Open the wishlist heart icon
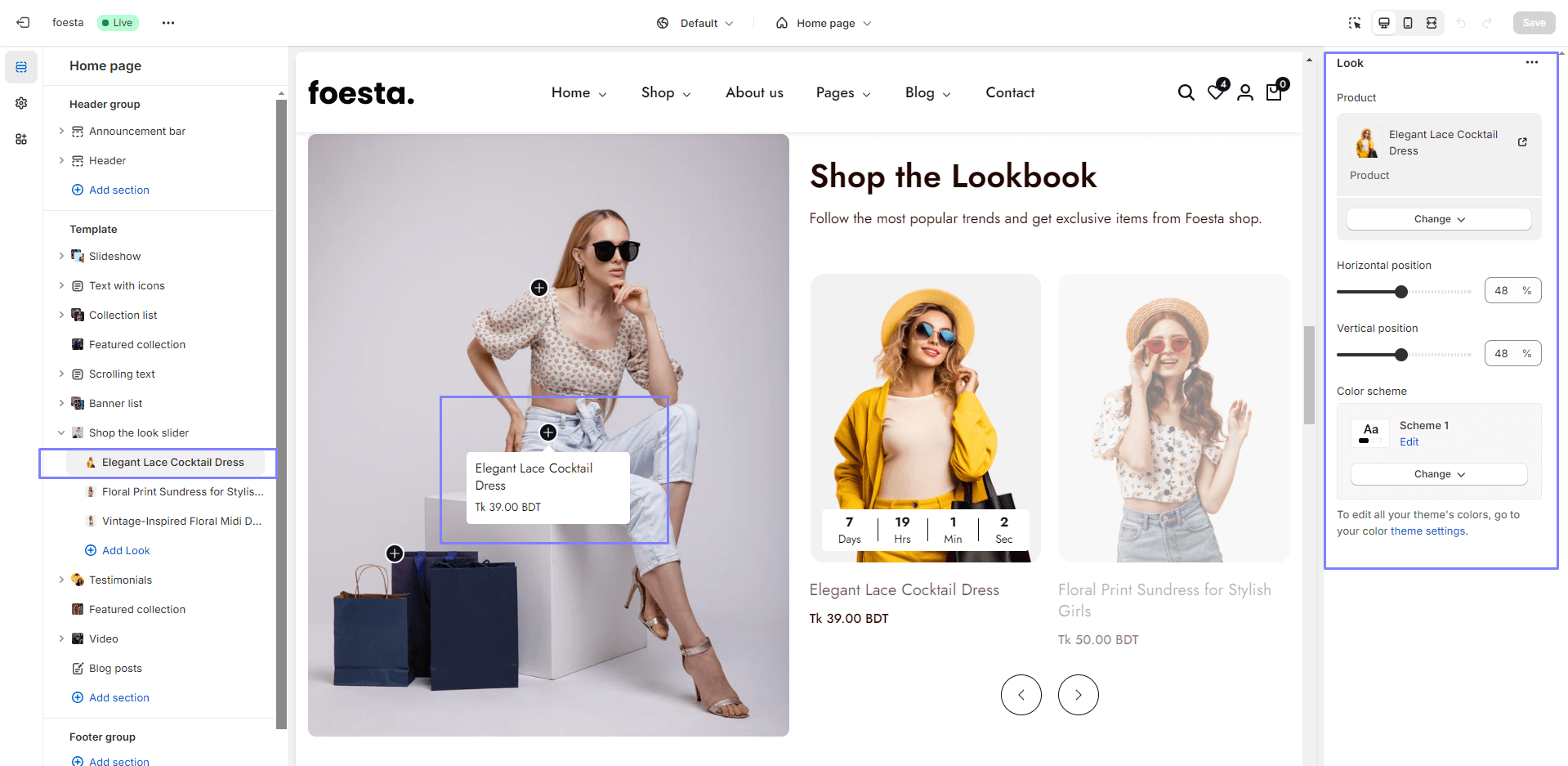This screenshot has width=1568, height=766. pyautogui.click(x=1217, y=91)
